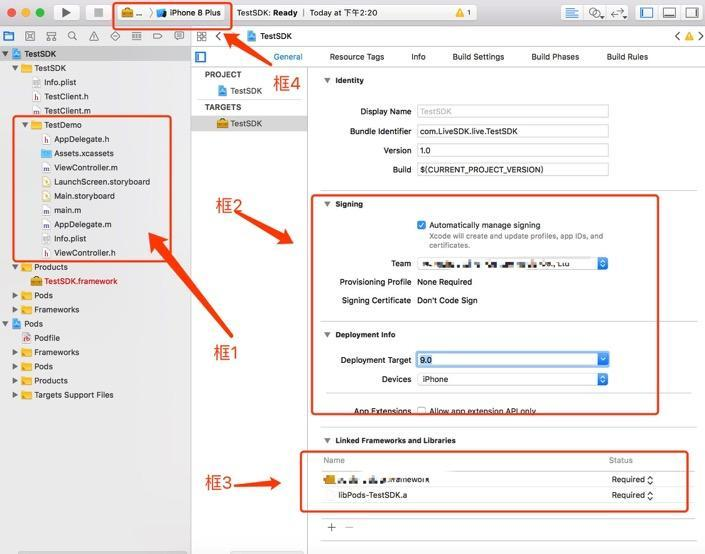
Task: Click the issue warning icon in the jump bar
Action: pos(689,36)
